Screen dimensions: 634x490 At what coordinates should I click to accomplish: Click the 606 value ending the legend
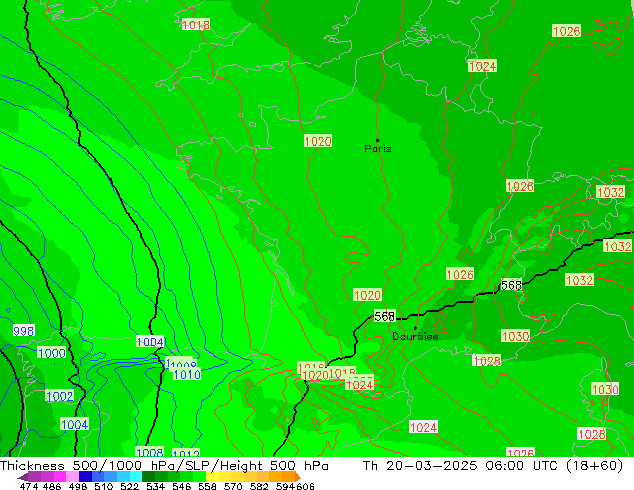tap(305, 486)
